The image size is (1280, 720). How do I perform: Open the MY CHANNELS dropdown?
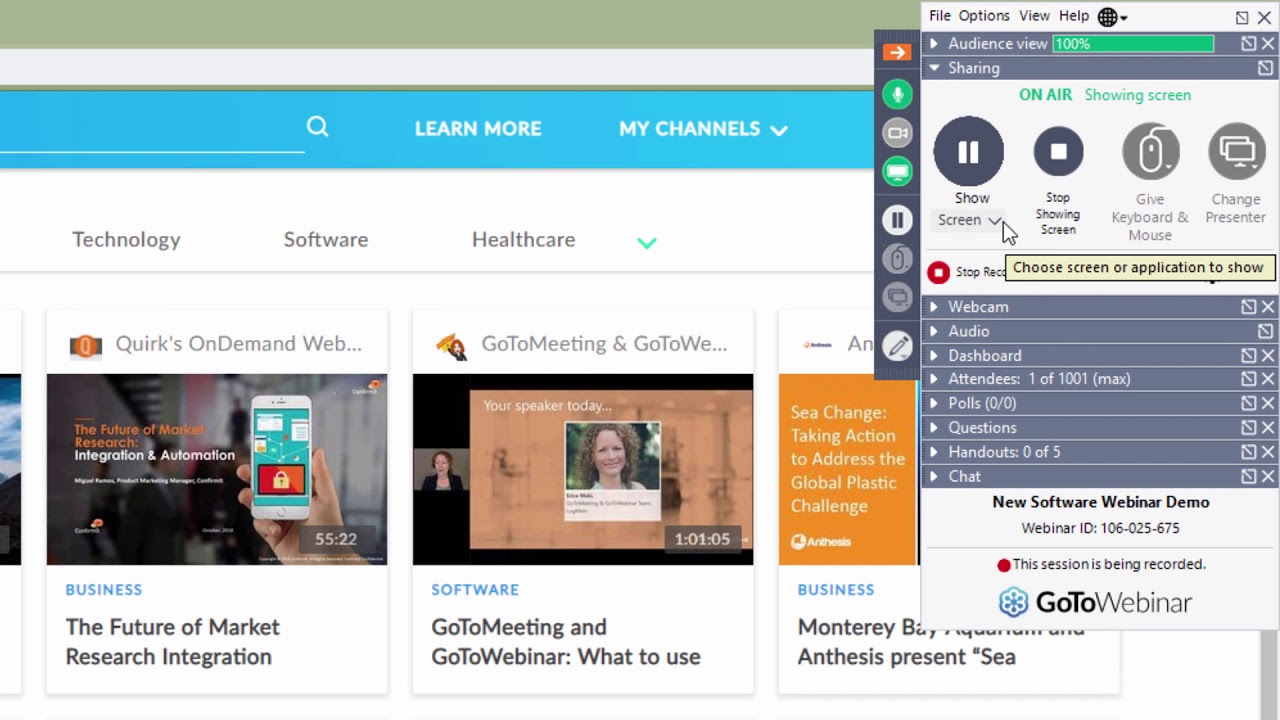pyautogui.click(x=703, y=129)
